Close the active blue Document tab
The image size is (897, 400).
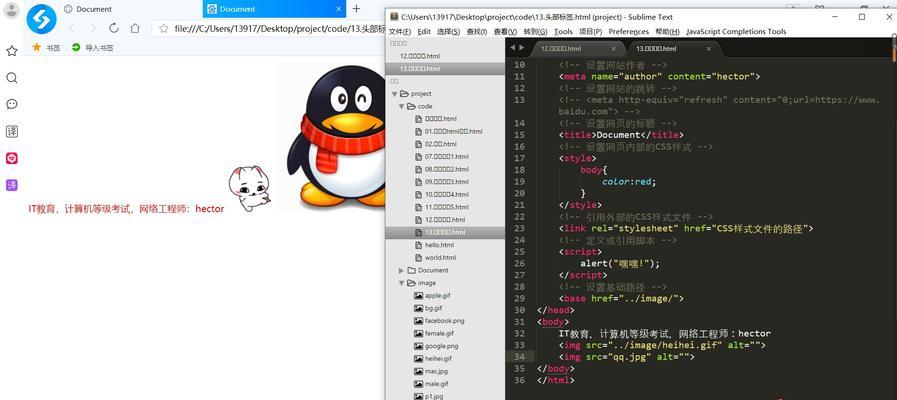click(338, 9)
